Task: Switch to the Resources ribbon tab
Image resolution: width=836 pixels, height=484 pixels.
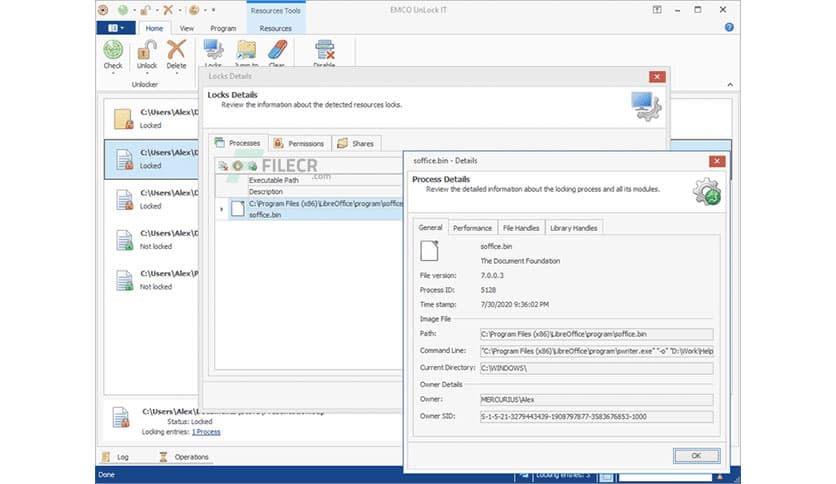Action: point(275,28)
